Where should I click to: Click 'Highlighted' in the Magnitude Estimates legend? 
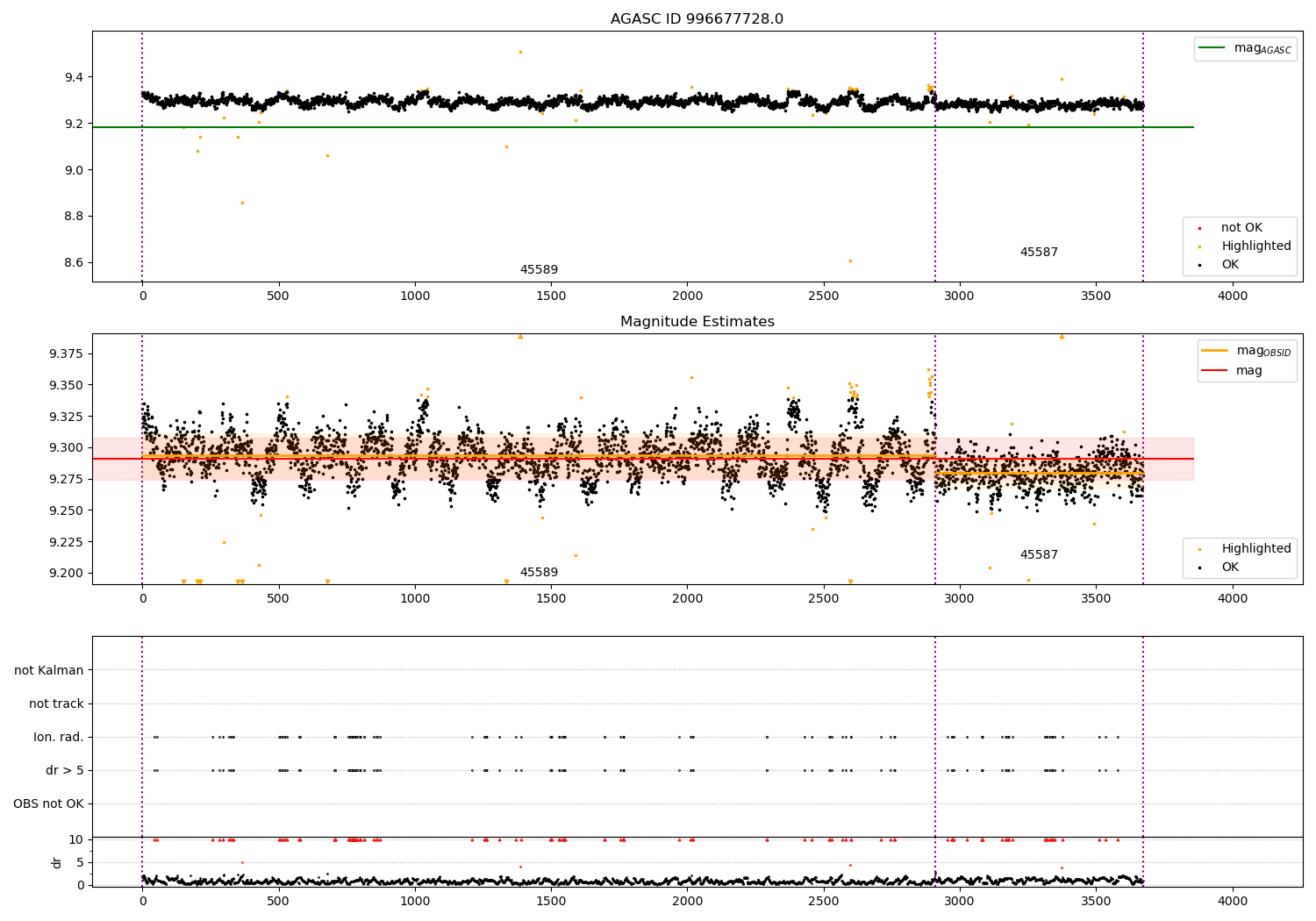pyautogui.click(x=1256, y=549)
